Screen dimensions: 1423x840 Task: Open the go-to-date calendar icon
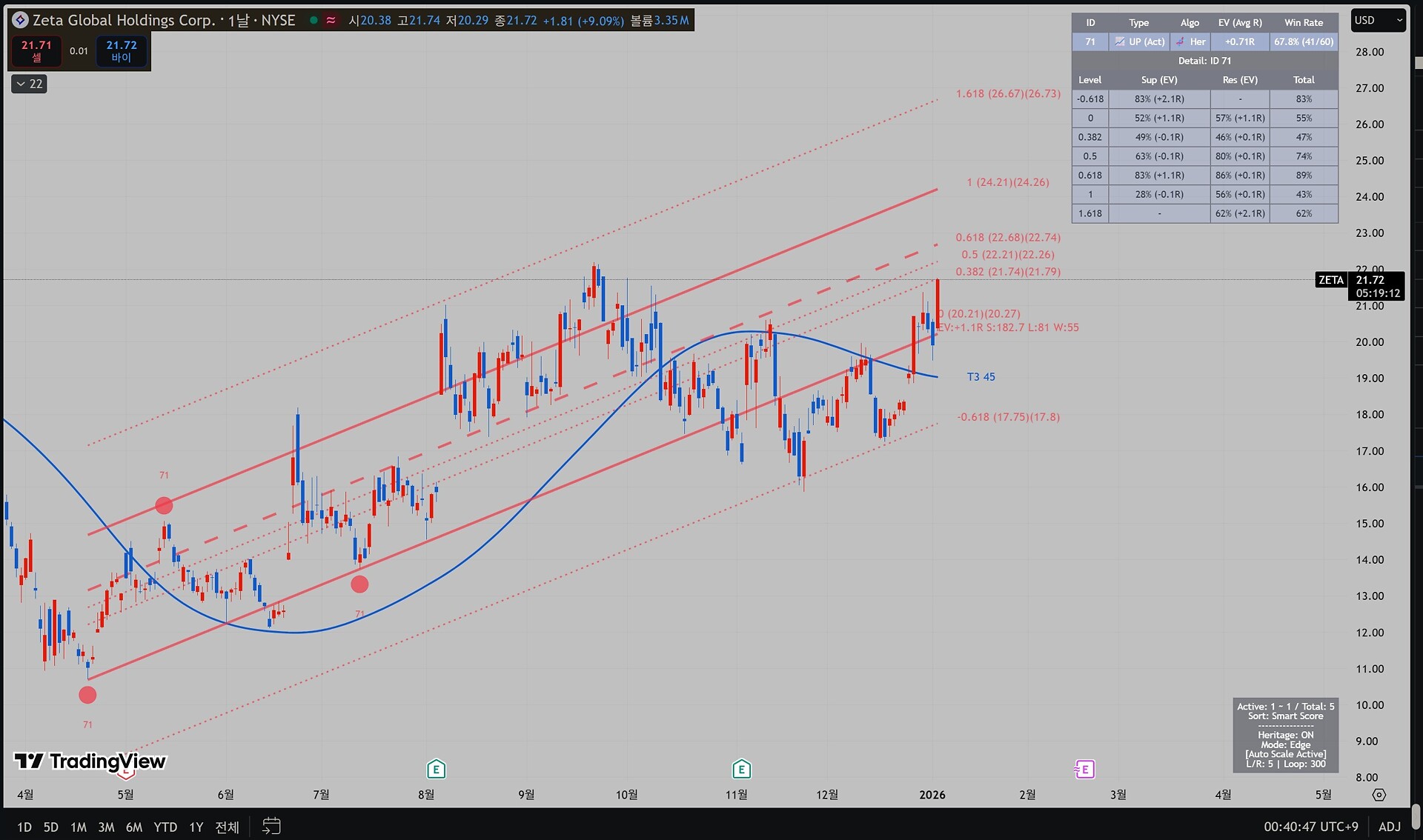[x=271, y=826]
